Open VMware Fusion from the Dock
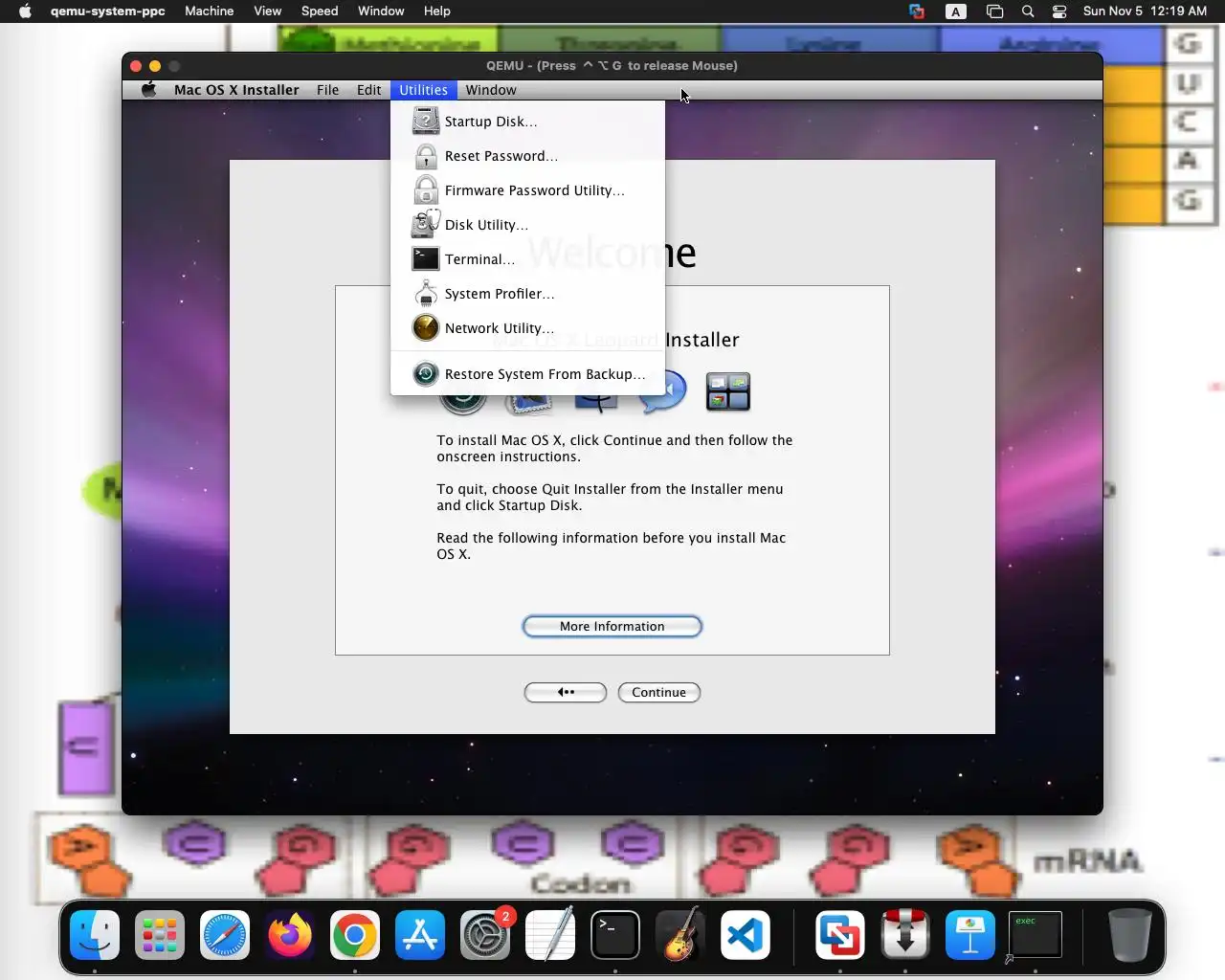Screen dimensions: 1225x980 tap(840, 935)
